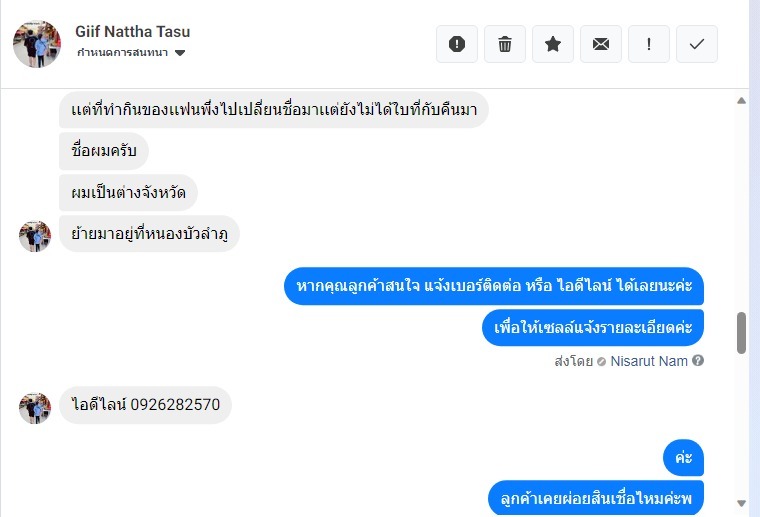Mark conversation as done with checkmark

pyautogui.click(x=697, y=44)
